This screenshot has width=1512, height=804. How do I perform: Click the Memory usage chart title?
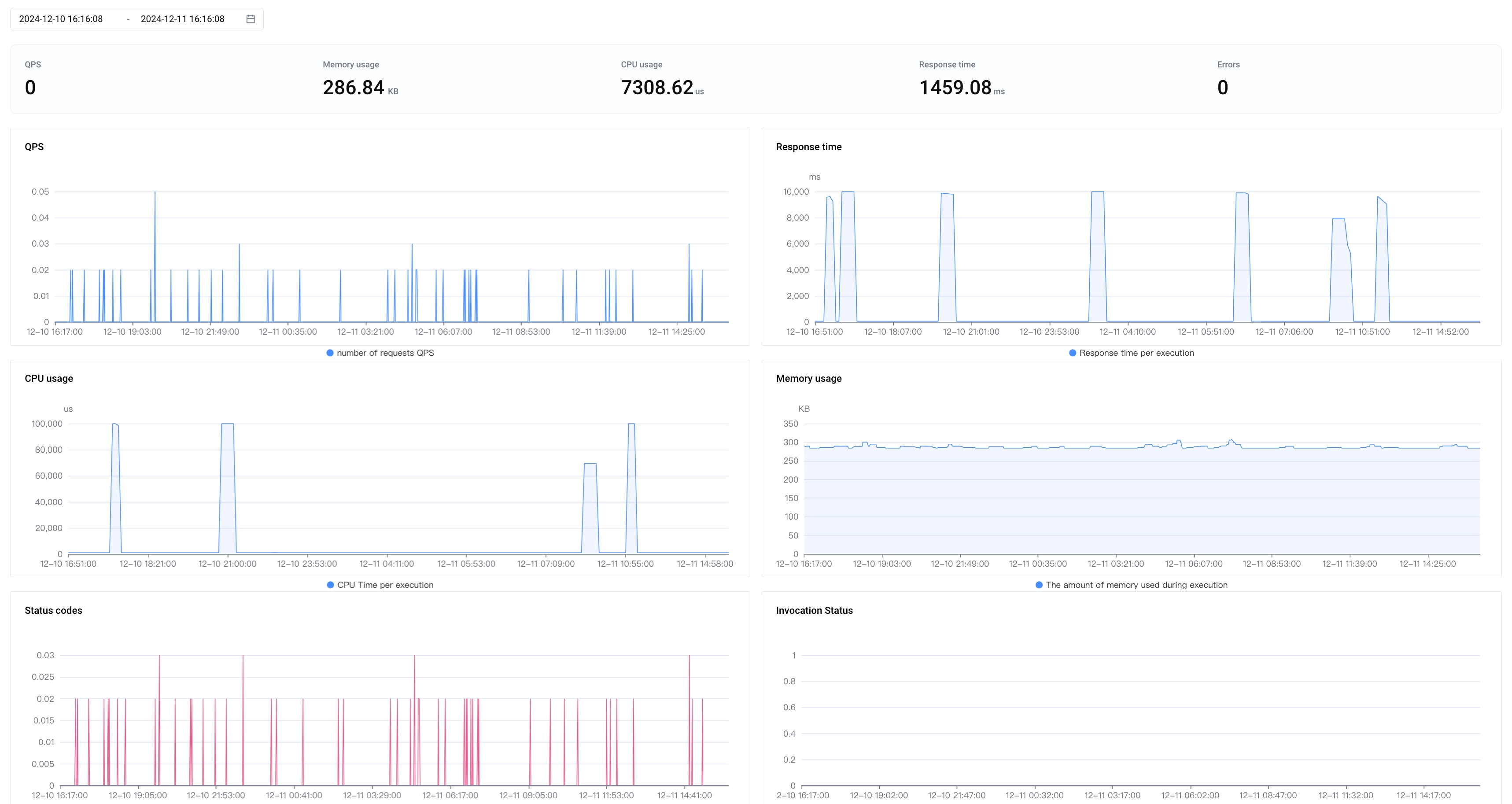[808, 379]
